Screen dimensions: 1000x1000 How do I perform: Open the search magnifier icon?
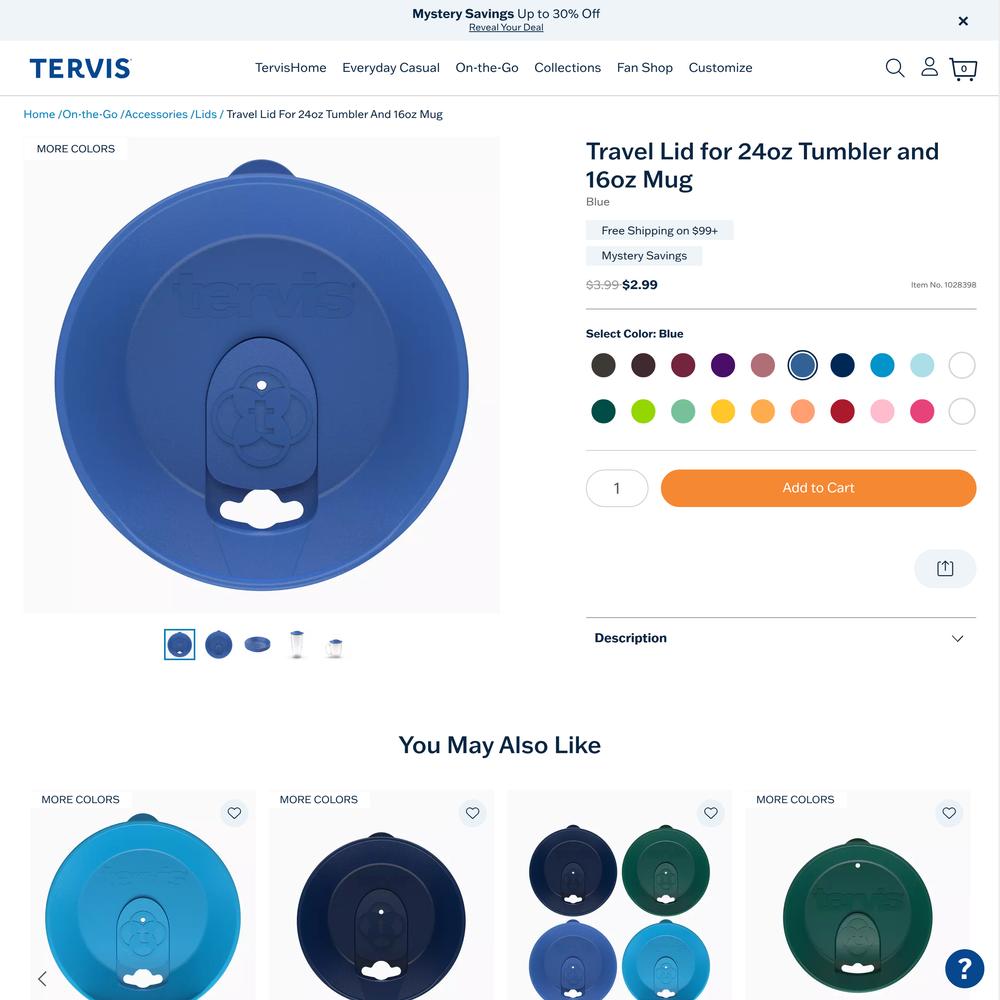(895, 68)
